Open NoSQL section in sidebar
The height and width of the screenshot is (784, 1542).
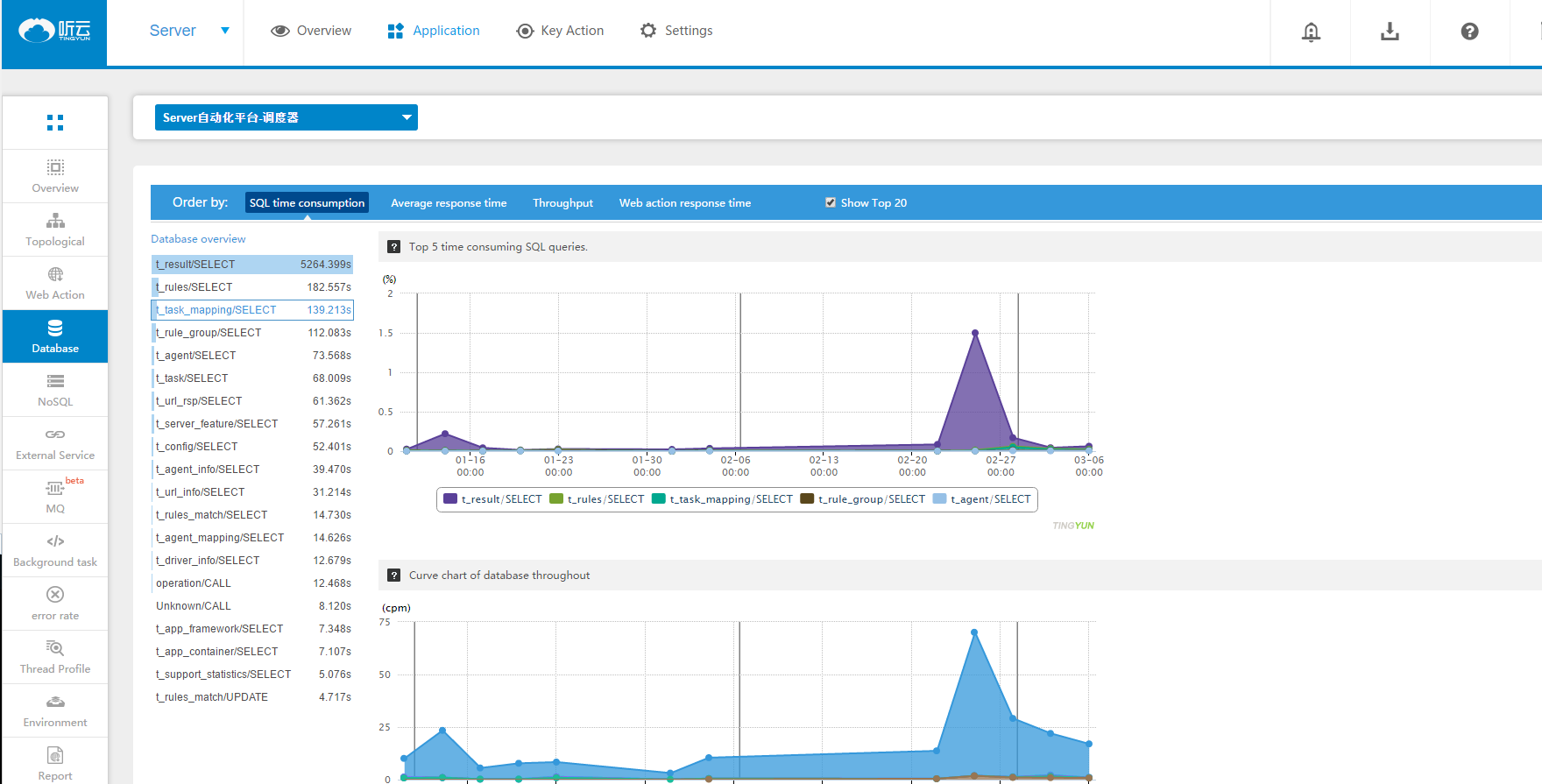tap(55, 390)
